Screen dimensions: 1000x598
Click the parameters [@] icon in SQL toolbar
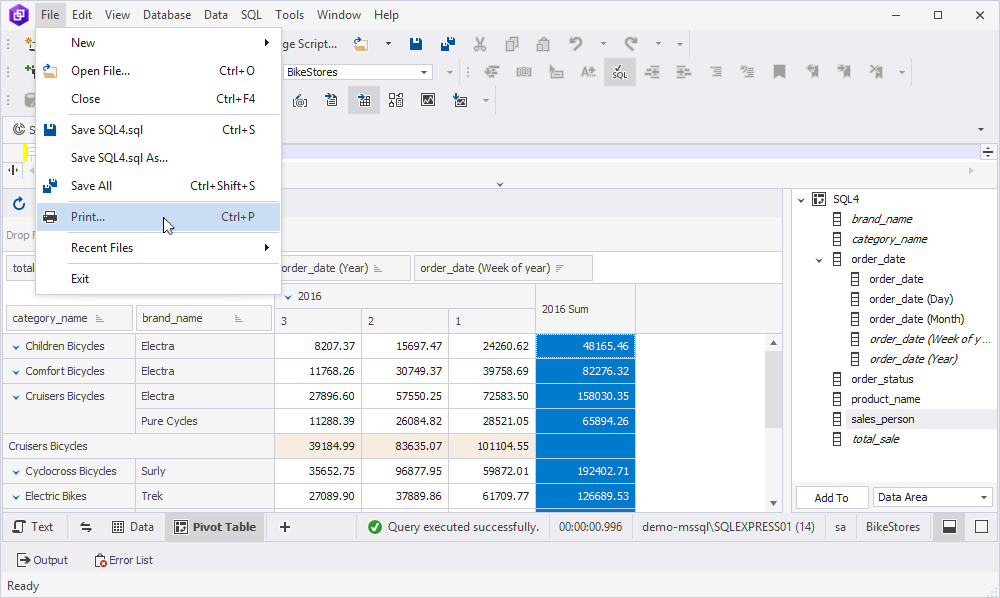[x=524, y=72]
